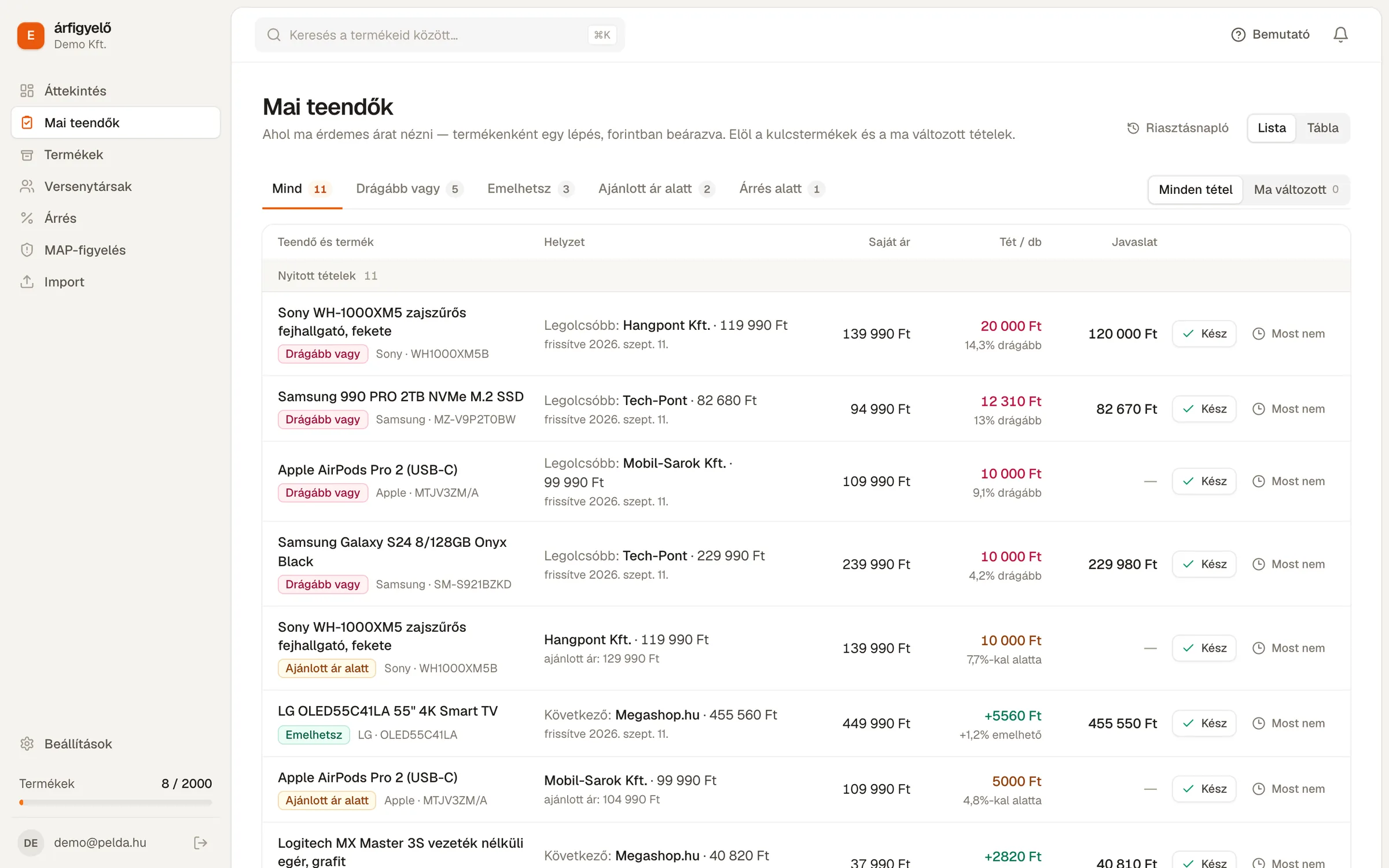This screenshot has height=868, width=1389.
Task: Click the magnifier icon in search bar
Action: (x=274, y=35)
